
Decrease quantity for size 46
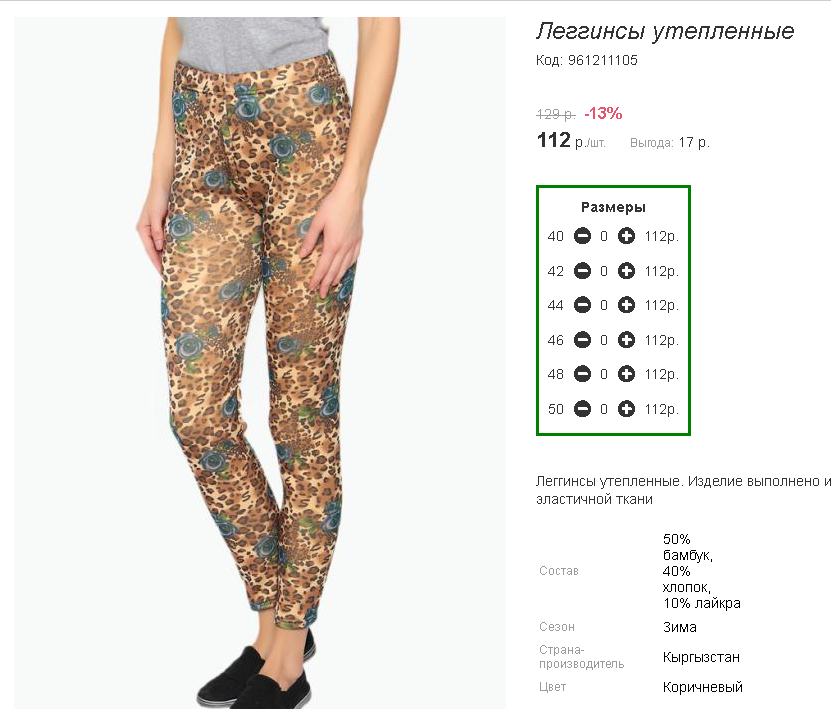pyautogui.click(x=582, y=340)
